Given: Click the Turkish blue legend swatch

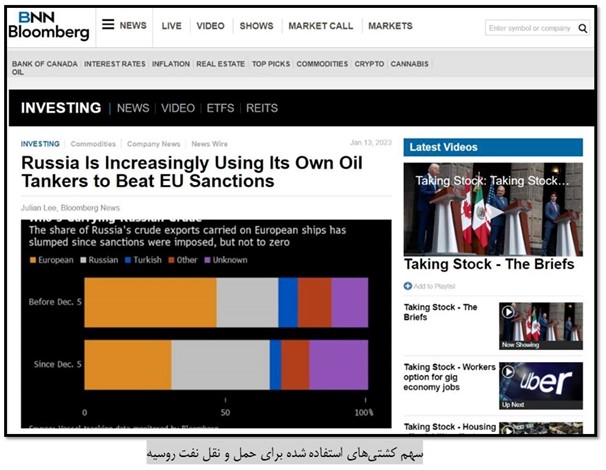Looking at the screenshot, I should pos(128,260).
